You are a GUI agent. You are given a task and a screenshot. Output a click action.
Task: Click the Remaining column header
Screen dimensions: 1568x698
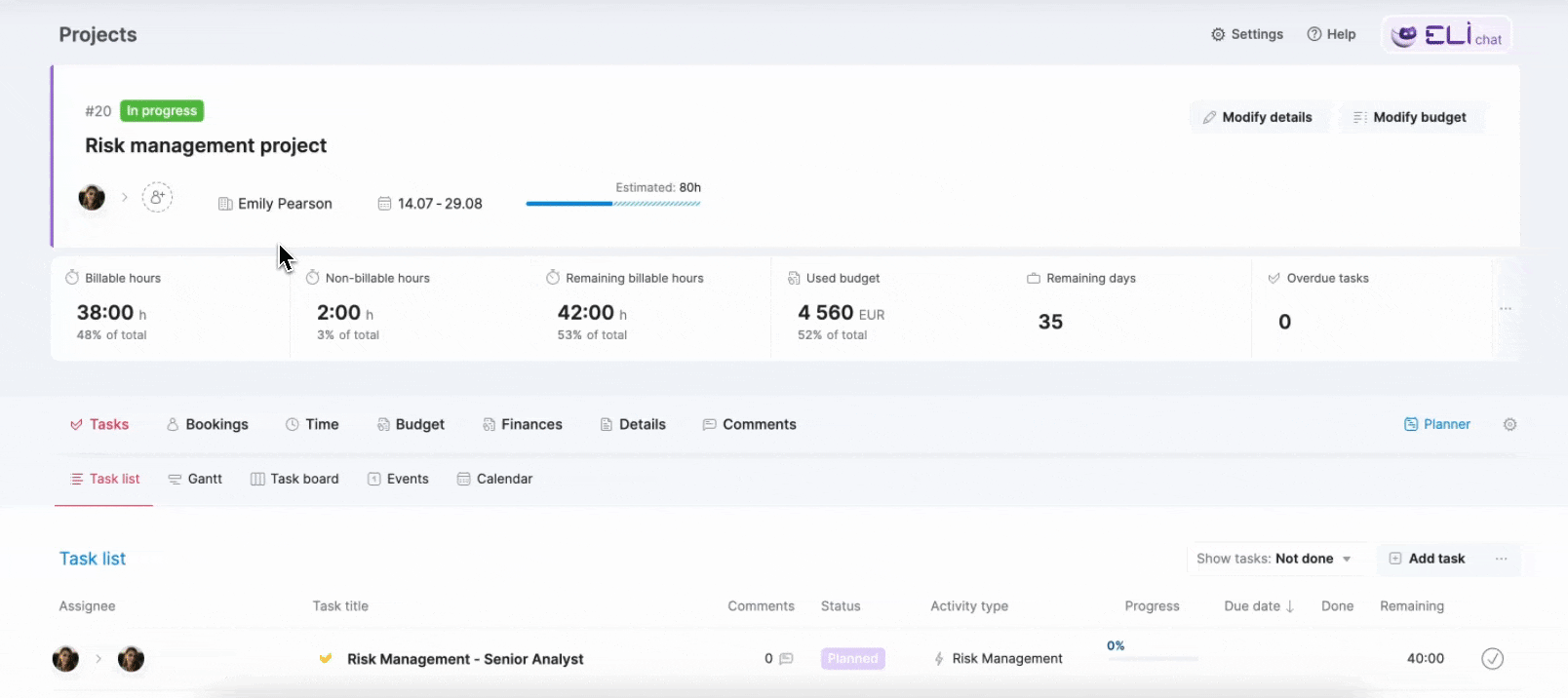[x=1412, y=606]
